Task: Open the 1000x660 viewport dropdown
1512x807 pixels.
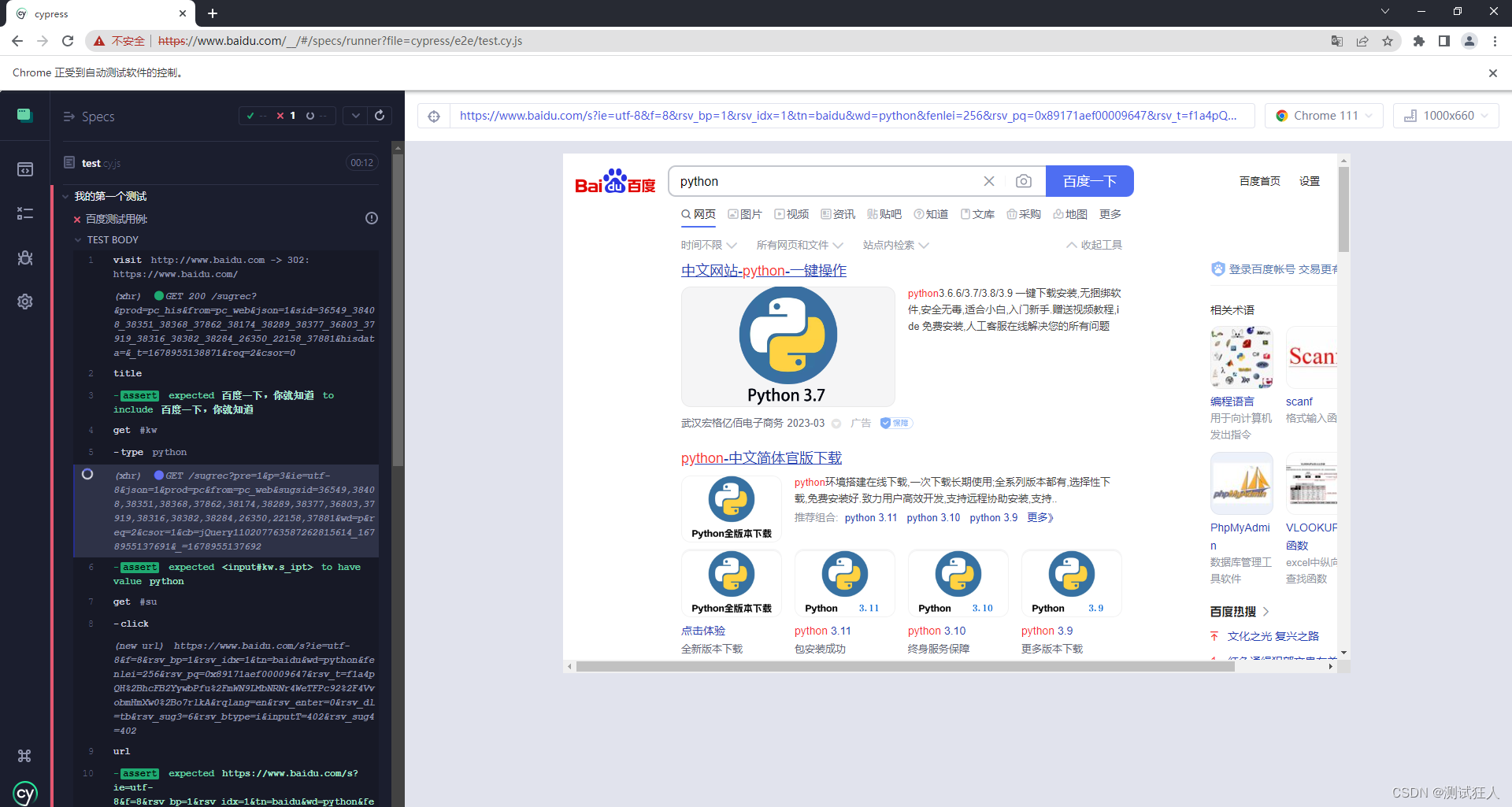Action: (1446, 116)
